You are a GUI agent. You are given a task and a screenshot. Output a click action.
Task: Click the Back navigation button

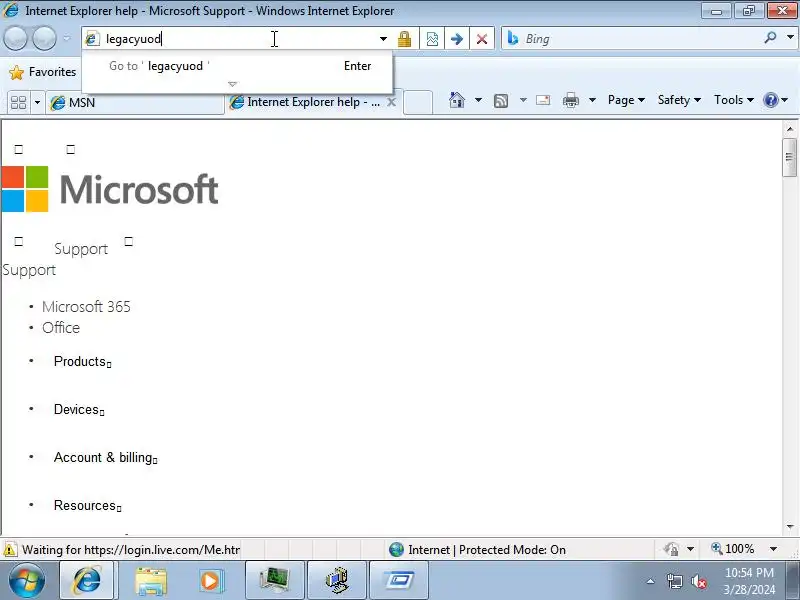point(15,38)
